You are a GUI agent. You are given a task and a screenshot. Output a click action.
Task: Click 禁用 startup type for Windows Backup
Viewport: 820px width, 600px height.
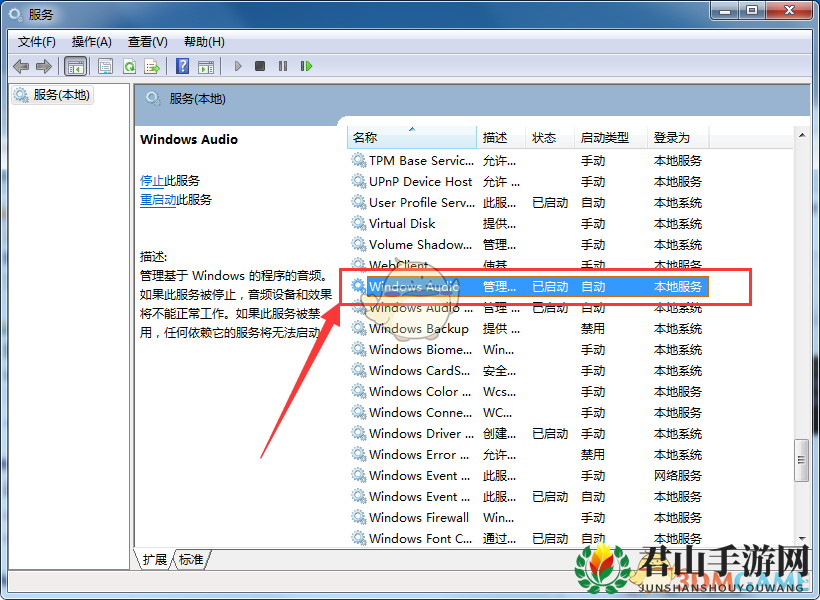pyautogui.click(x=593, y=329)
